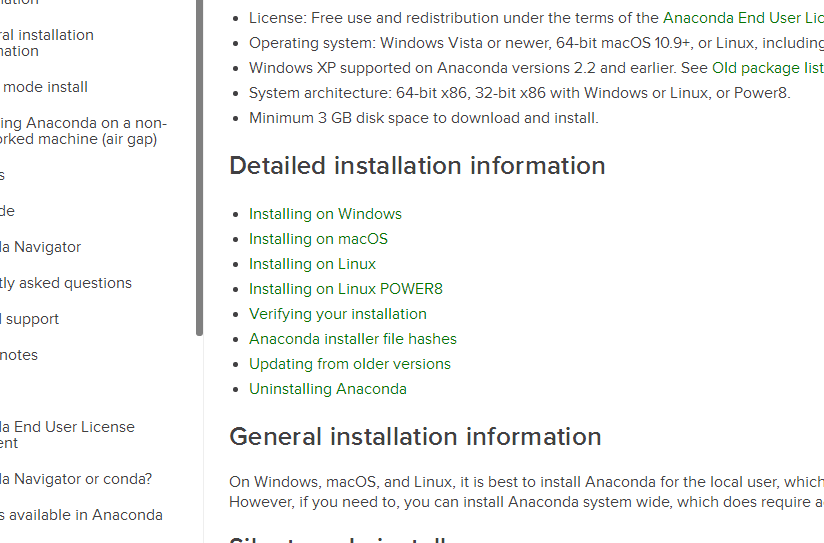Open Anaconda installer file hashes link
824x543 pixels.
353,339
